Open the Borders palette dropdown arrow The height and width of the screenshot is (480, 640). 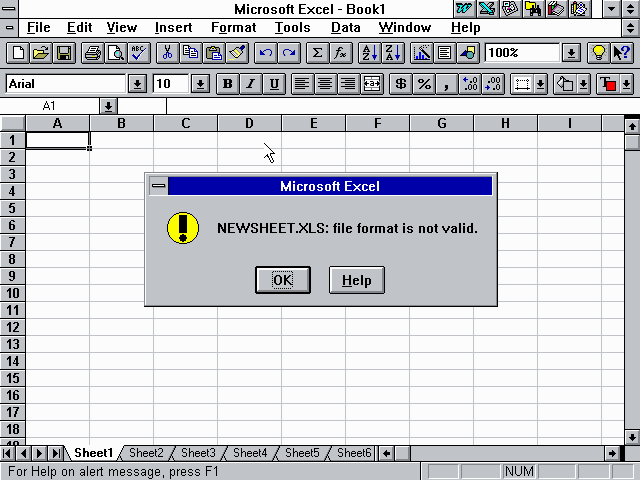coord(541,84)
